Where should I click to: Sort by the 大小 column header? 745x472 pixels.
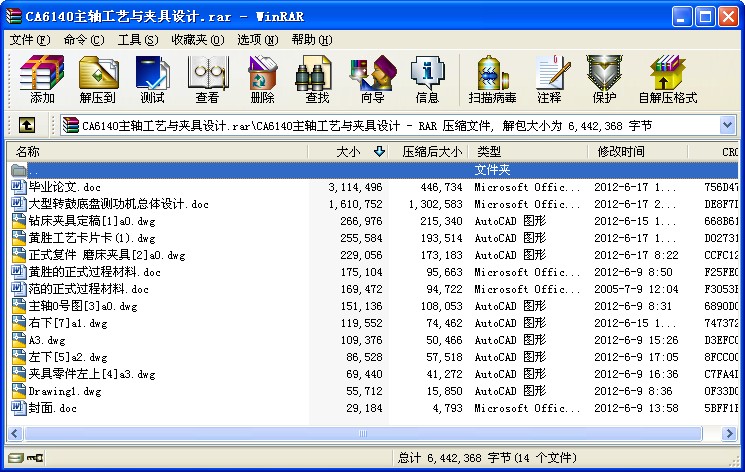pyautogui.click(x=348, y=152)
